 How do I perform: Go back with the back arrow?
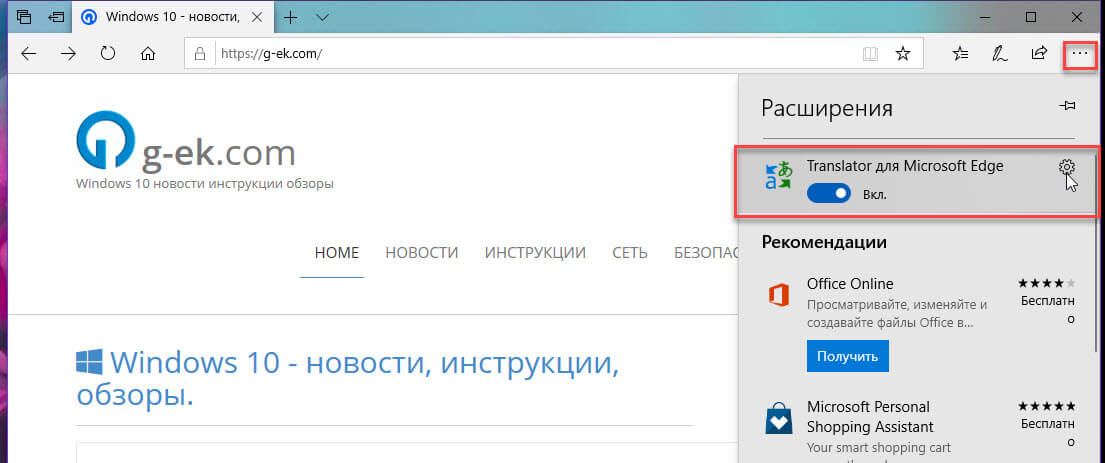(28, 54)
